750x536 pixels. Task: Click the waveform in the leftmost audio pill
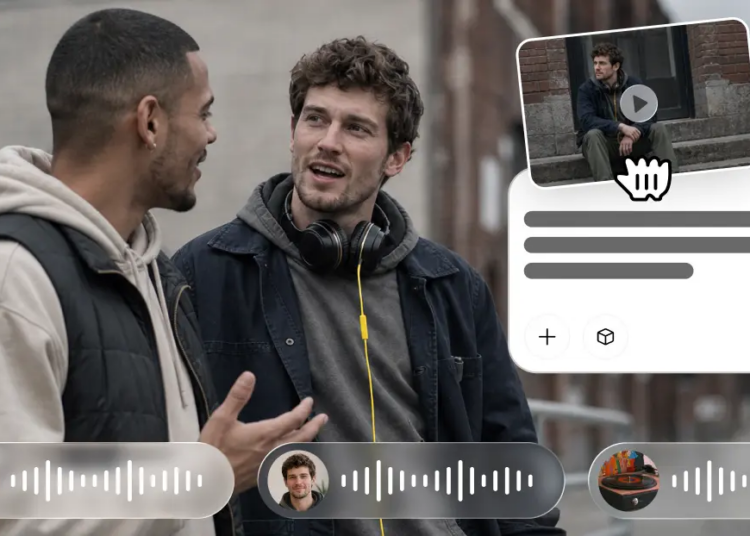pyautogui.click(x=106, y=481)
